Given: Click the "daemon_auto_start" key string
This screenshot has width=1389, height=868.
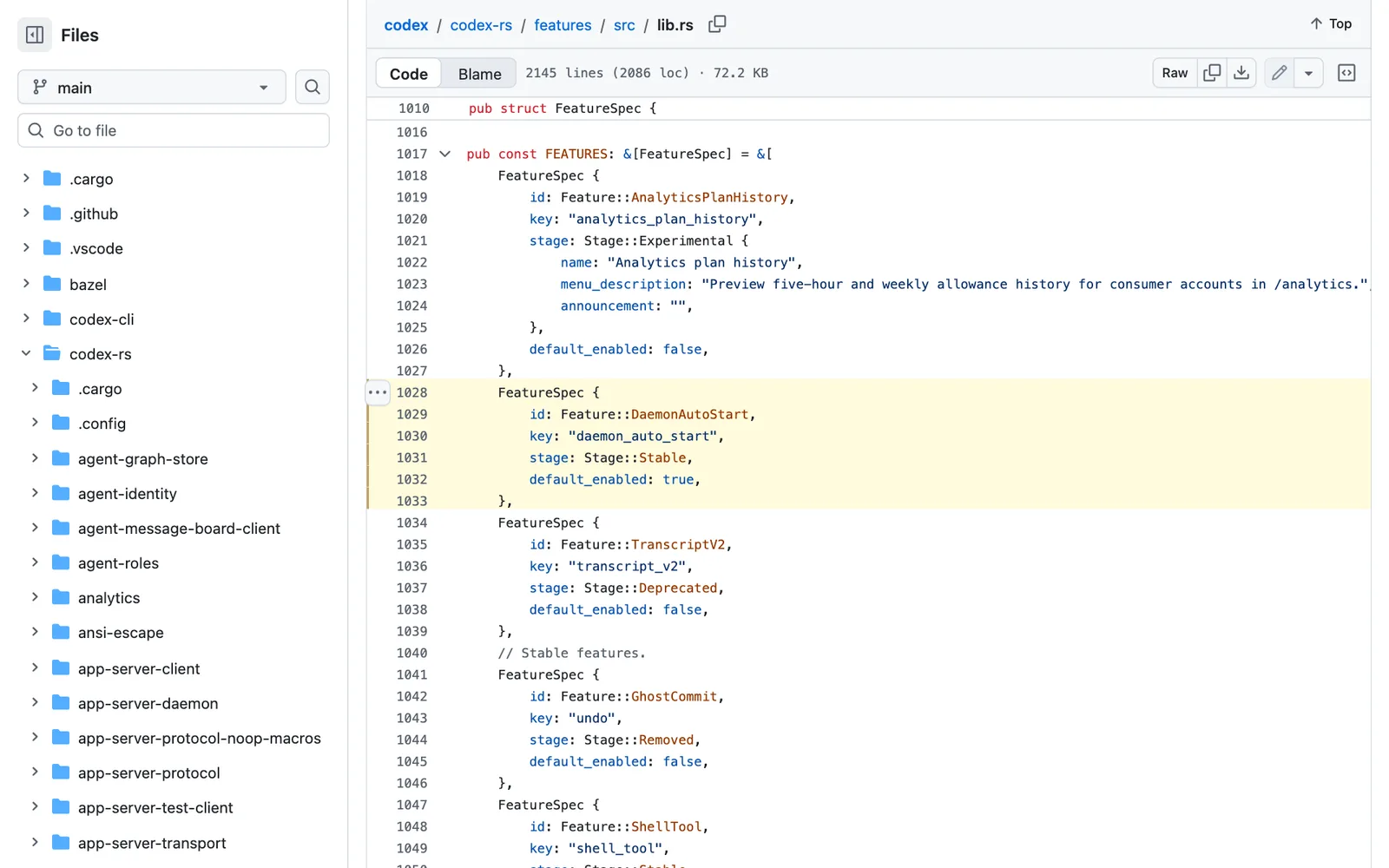Looking at the screenshot, I should [643, 436].
